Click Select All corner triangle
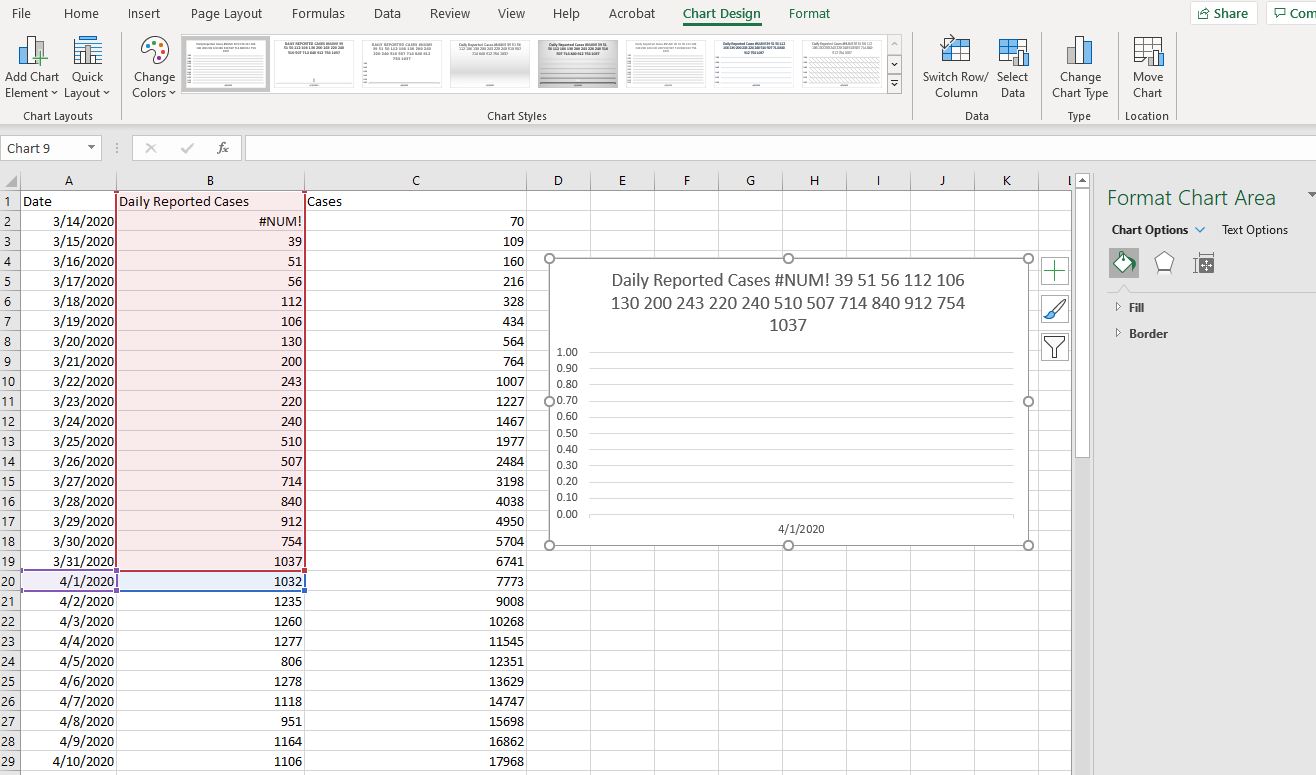 pos(11,181)
